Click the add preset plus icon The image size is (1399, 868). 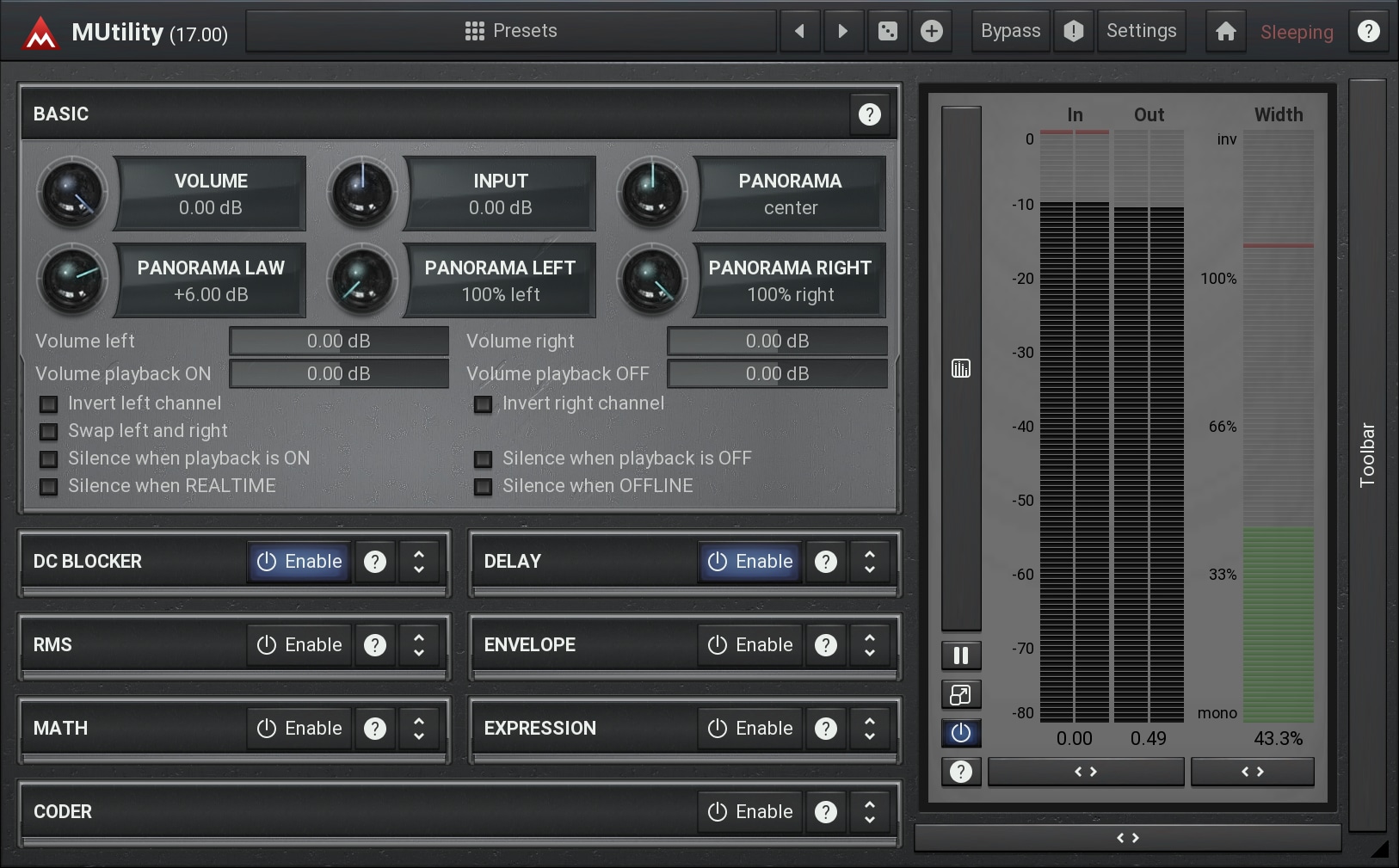(931, 32)
